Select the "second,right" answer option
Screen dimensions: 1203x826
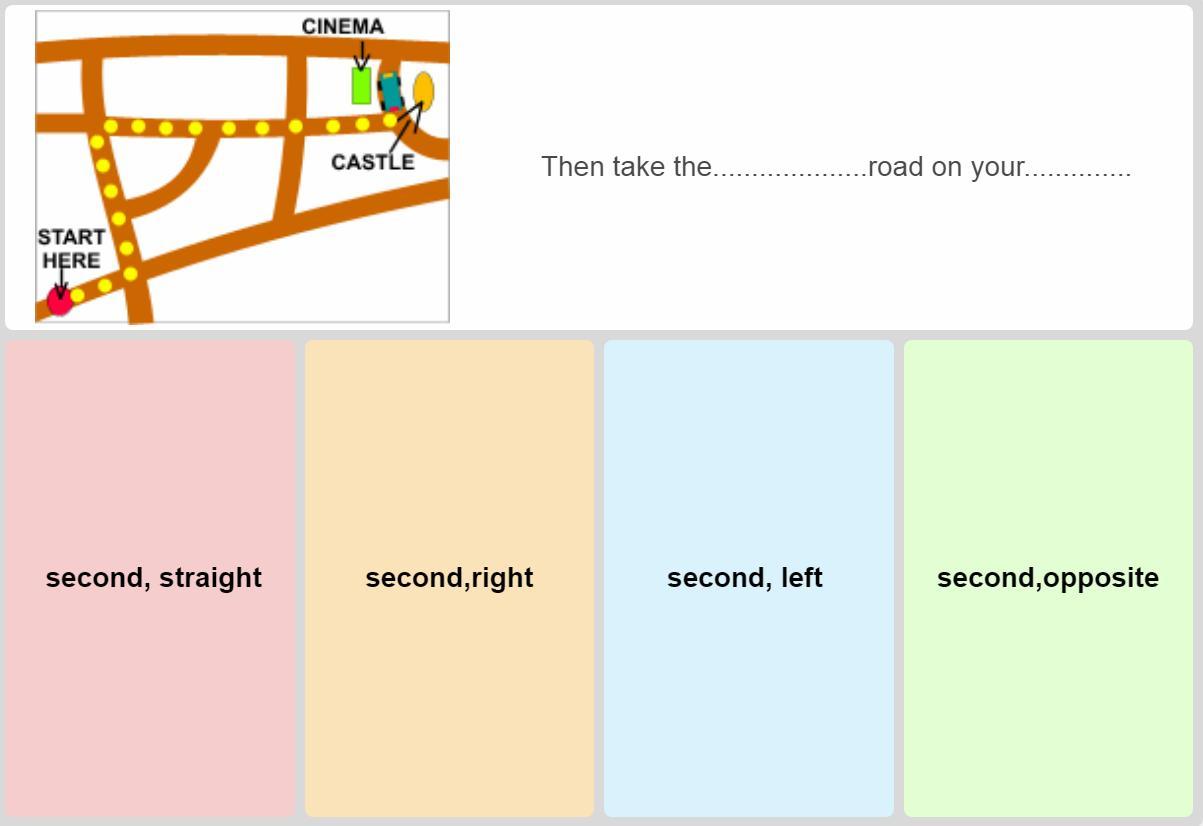pos(449,578)
